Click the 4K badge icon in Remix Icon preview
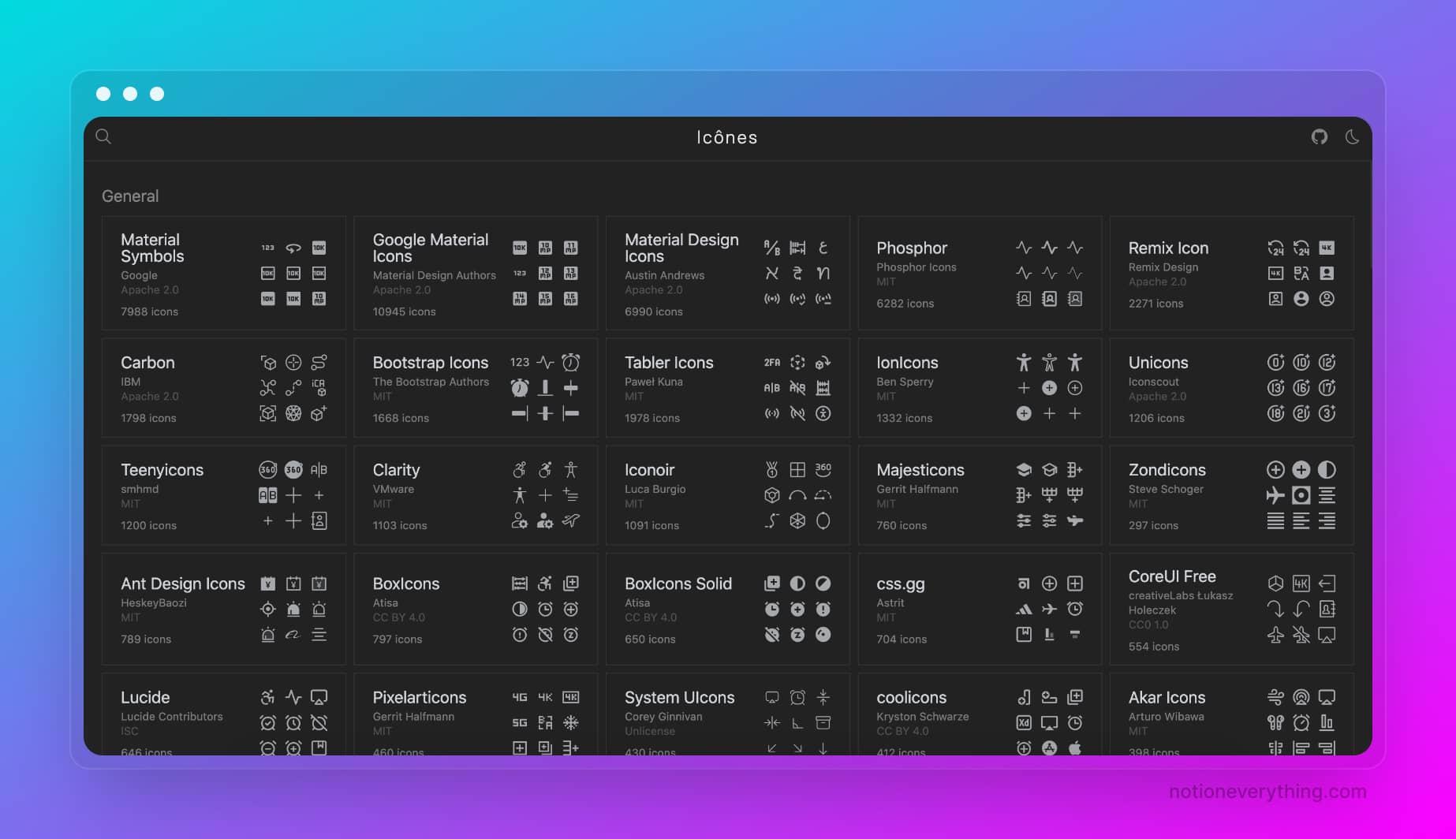 click(x=1326, y=247)
